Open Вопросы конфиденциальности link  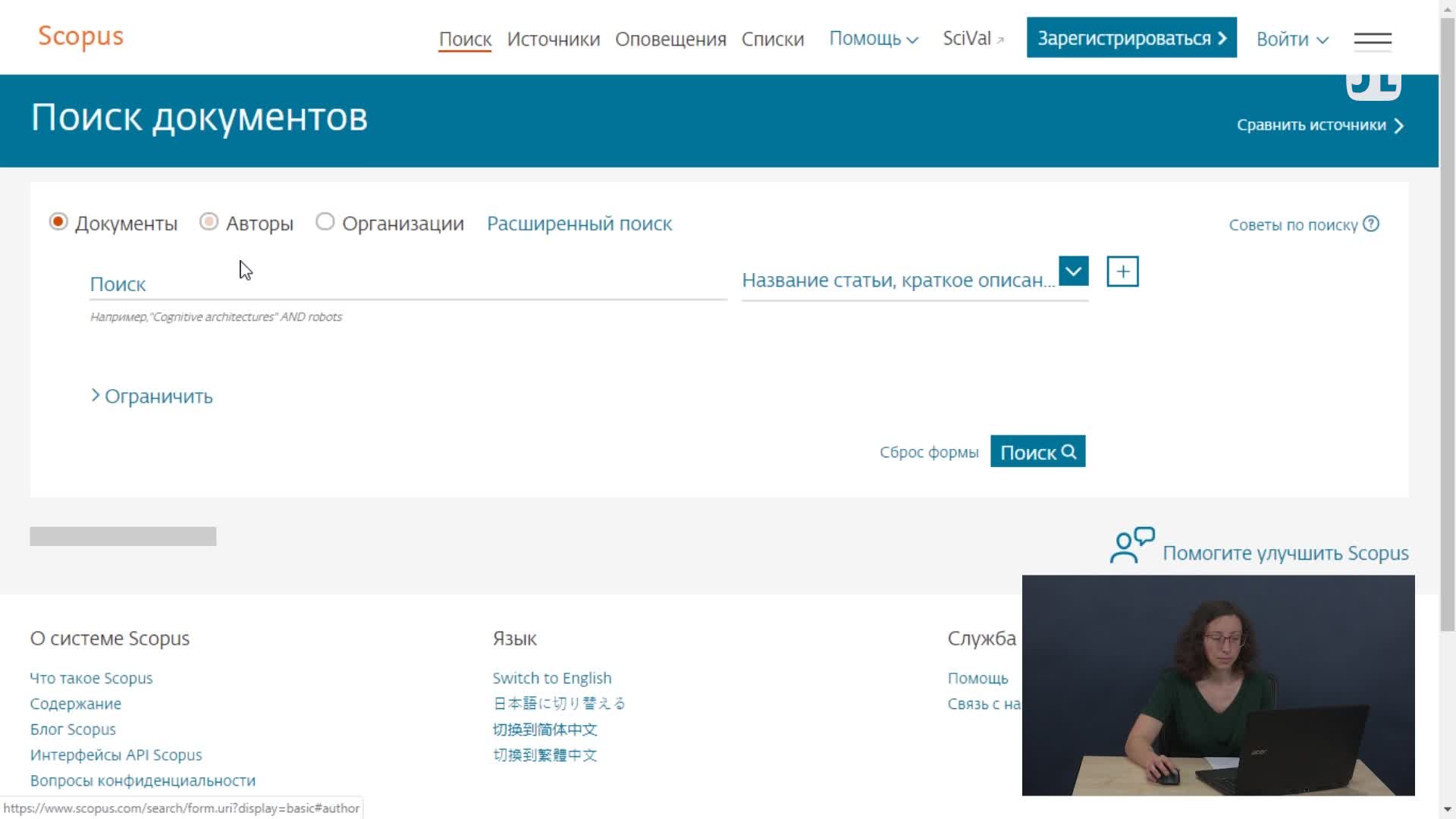coord(143,780)
